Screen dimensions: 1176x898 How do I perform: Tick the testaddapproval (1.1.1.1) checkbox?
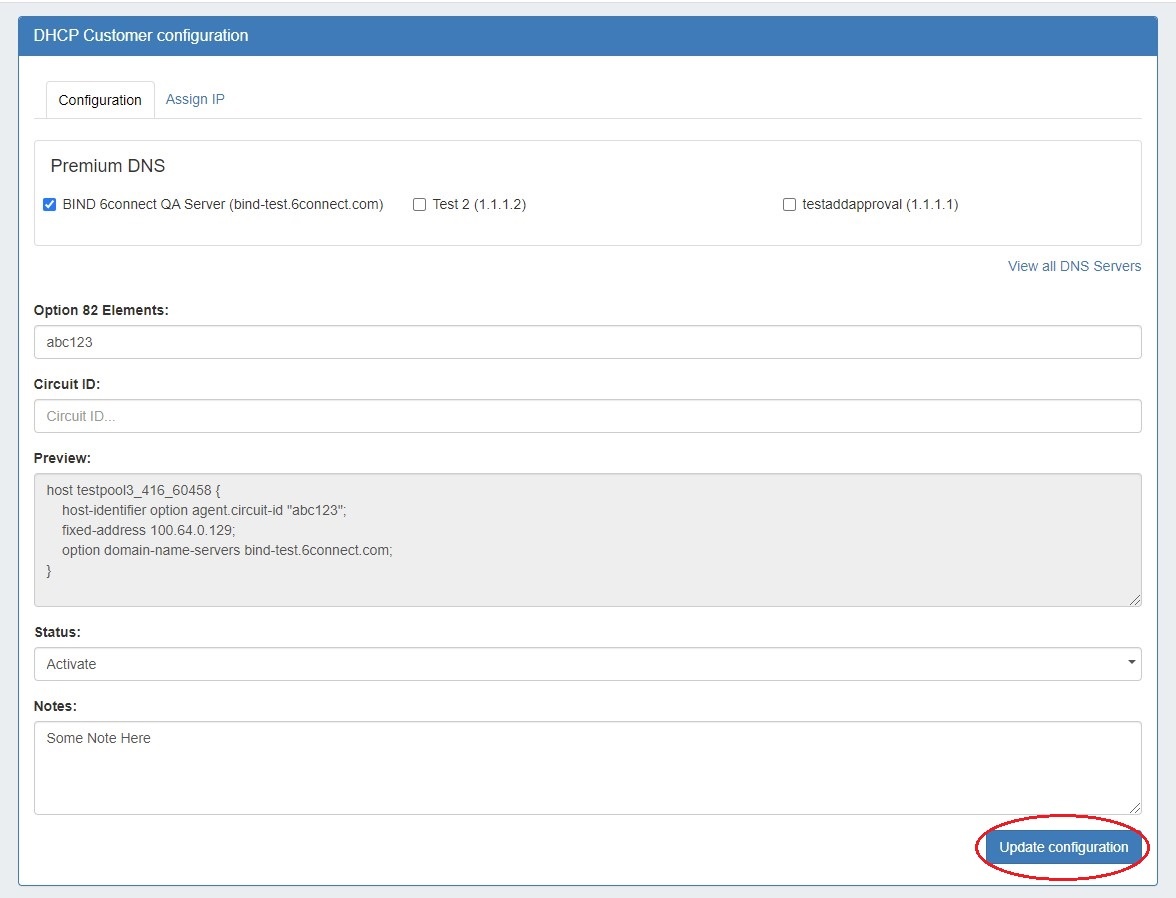click(x=789, y=205)
